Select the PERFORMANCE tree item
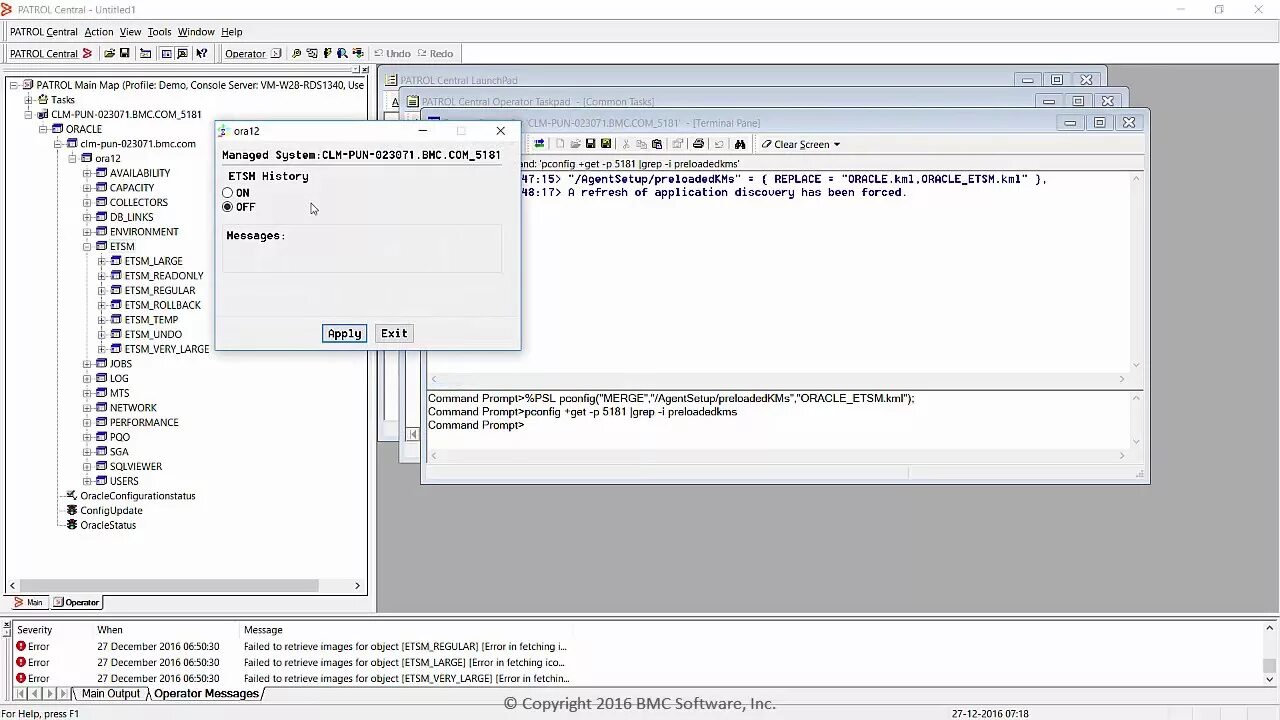This screenshot has height=720, width=1280. [x=144, y=422]
